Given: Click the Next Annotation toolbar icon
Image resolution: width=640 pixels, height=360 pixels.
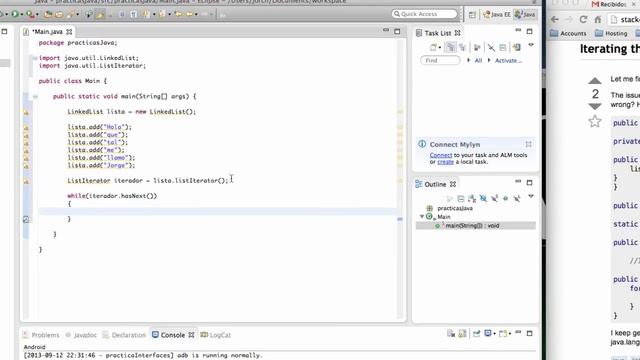Looking at the screenshot, I should (x=146, y=14).
